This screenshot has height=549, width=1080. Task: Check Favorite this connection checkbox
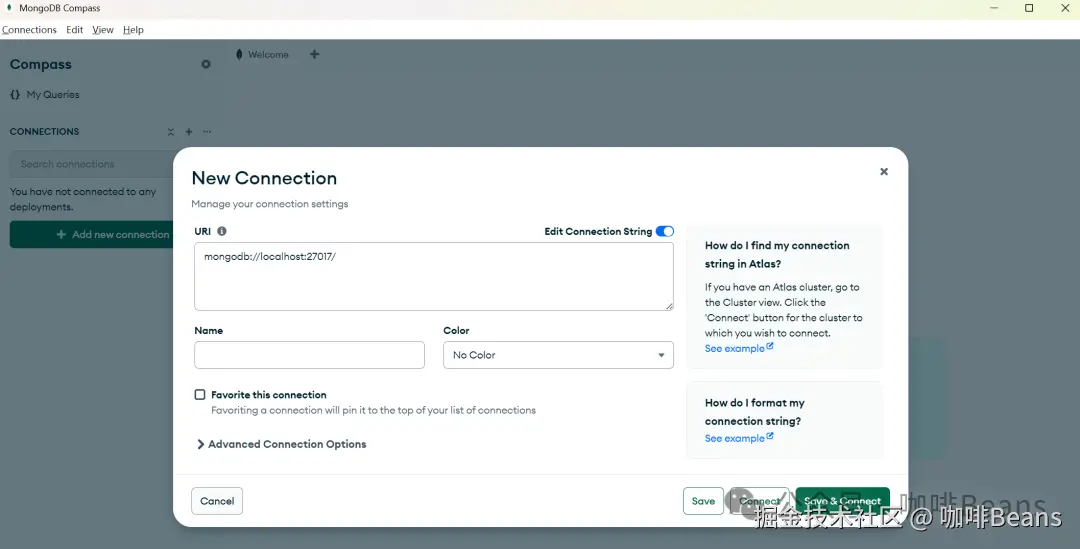pos(200,395)
